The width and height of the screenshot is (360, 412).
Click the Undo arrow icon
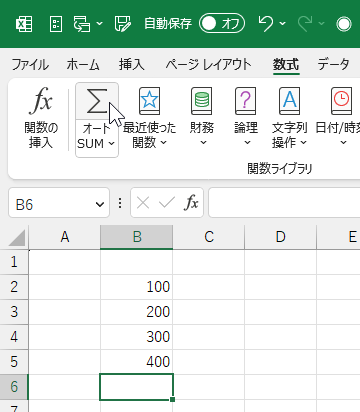click(266, 23)
